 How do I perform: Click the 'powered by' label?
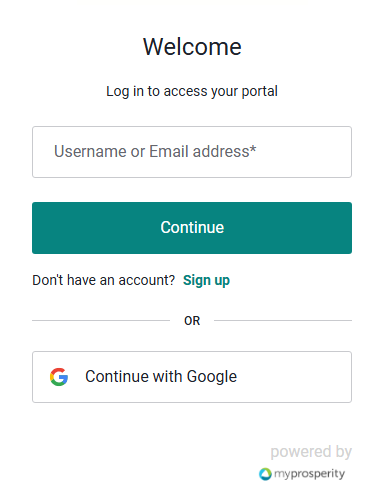pos(311,452)
